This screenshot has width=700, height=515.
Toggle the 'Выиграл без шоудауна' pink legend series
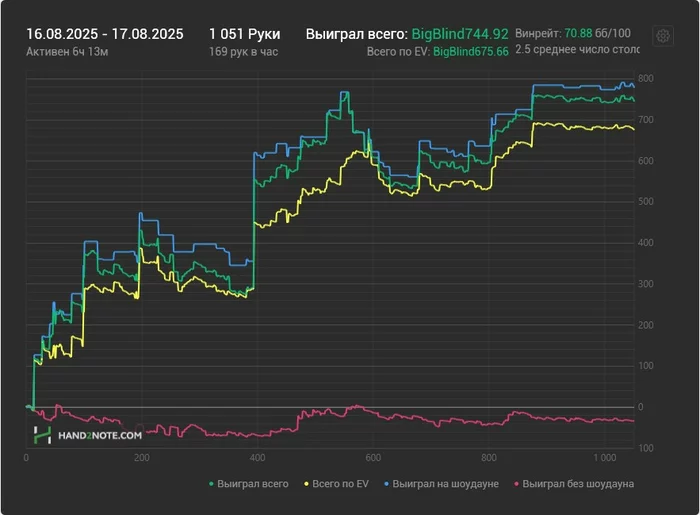[x=574, y=484]
